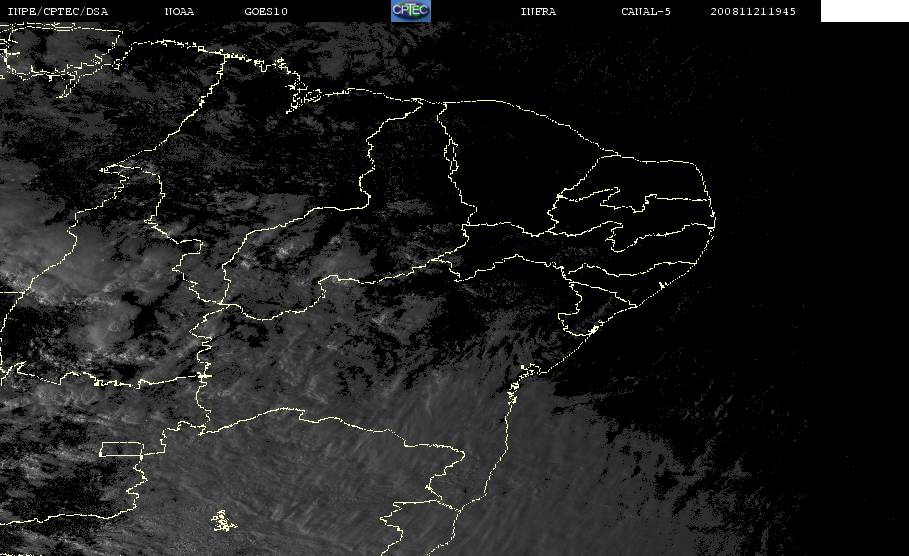Select the NOAA label in header
This screenshot has width=909, height=556.
pyautogui.click(x=179, y=12)
